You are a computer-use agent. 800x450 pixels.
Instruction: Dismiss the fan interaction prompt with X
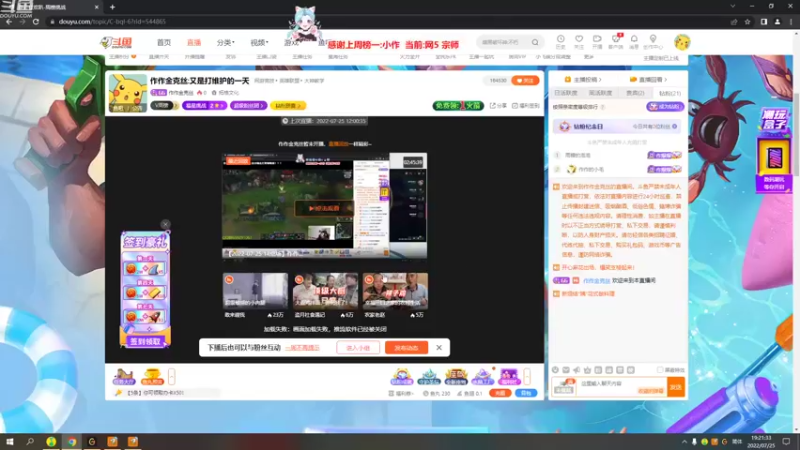[439, 347]
